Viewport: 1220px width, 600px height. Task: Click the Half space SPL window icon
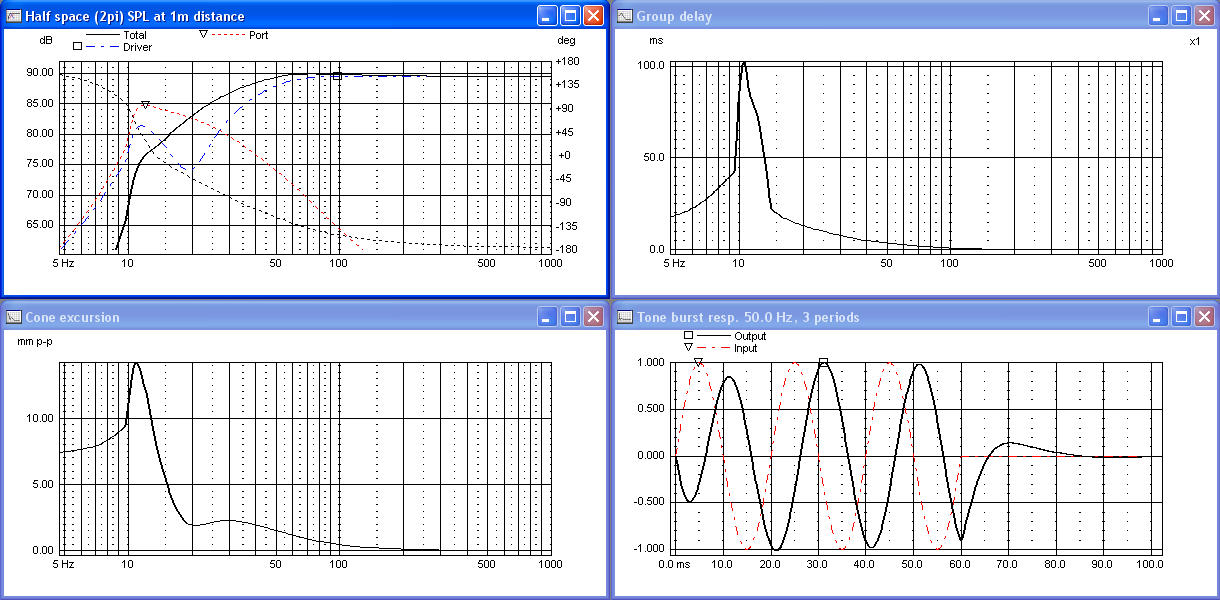pyautogui.click(x=14, y=16)
